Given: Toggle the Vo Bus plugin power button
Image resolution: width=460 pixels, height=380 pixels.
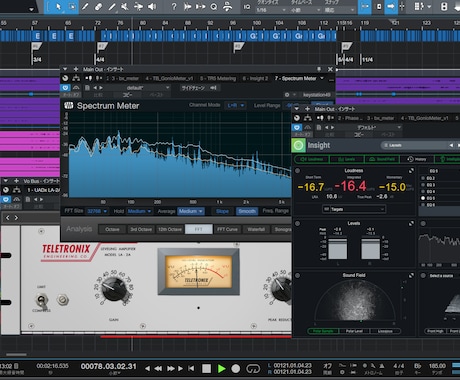Looking at the screenshot, I should 6,199.
